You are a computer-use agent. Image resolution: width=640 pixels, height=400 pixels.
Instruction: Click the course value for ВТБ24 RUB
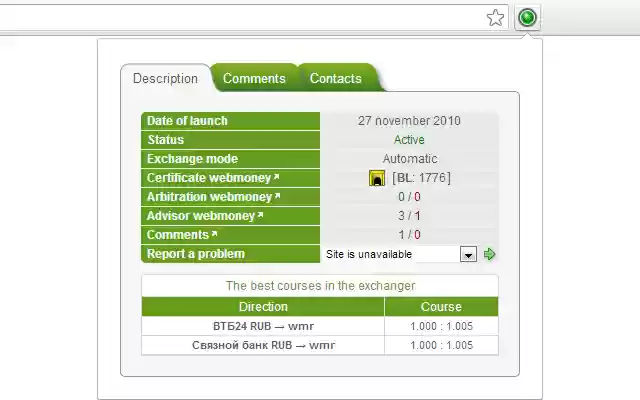pyautogui.click(x=441, y=326)
